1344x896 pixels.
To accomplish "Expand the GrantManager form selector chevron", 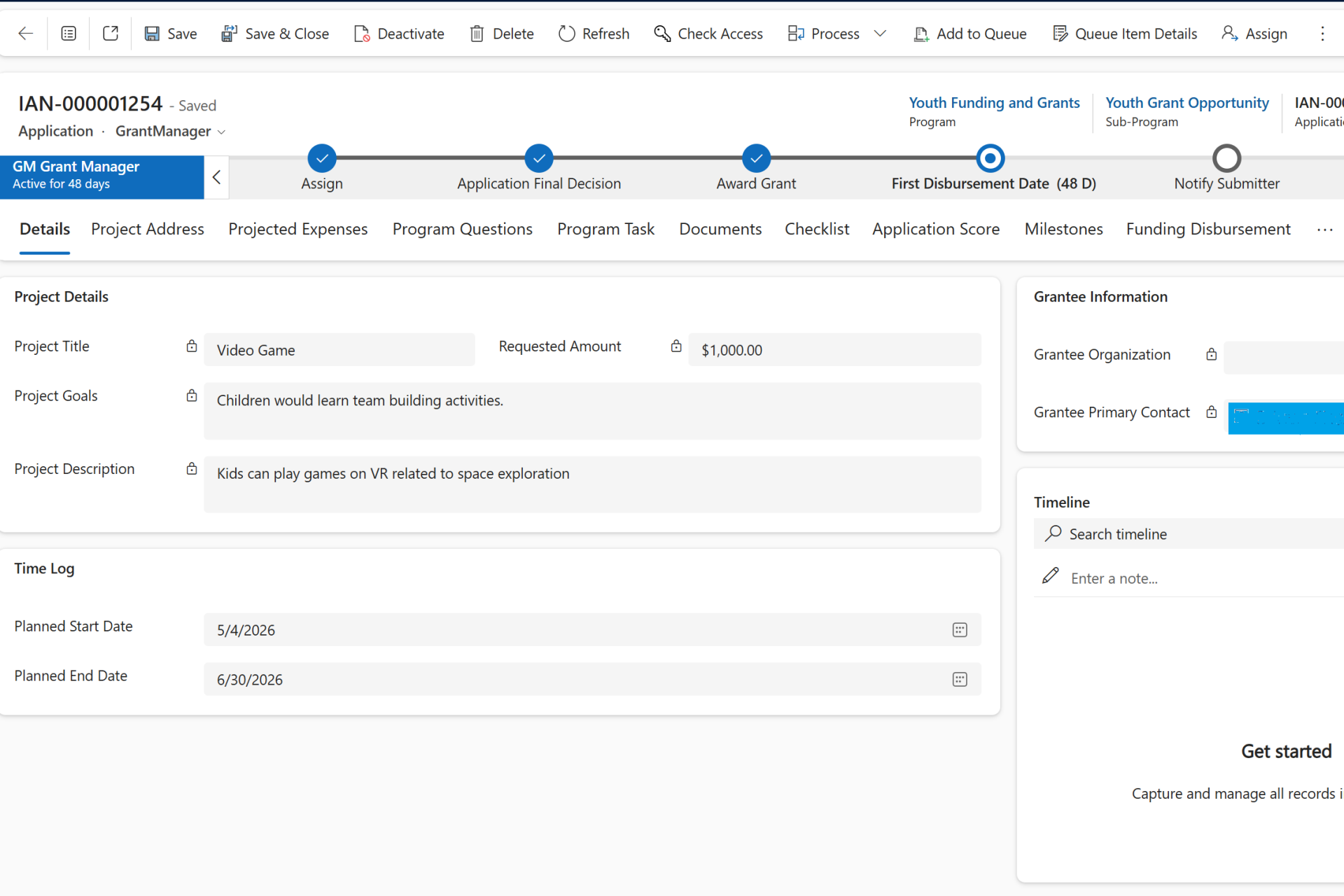I will click(221, 132).
